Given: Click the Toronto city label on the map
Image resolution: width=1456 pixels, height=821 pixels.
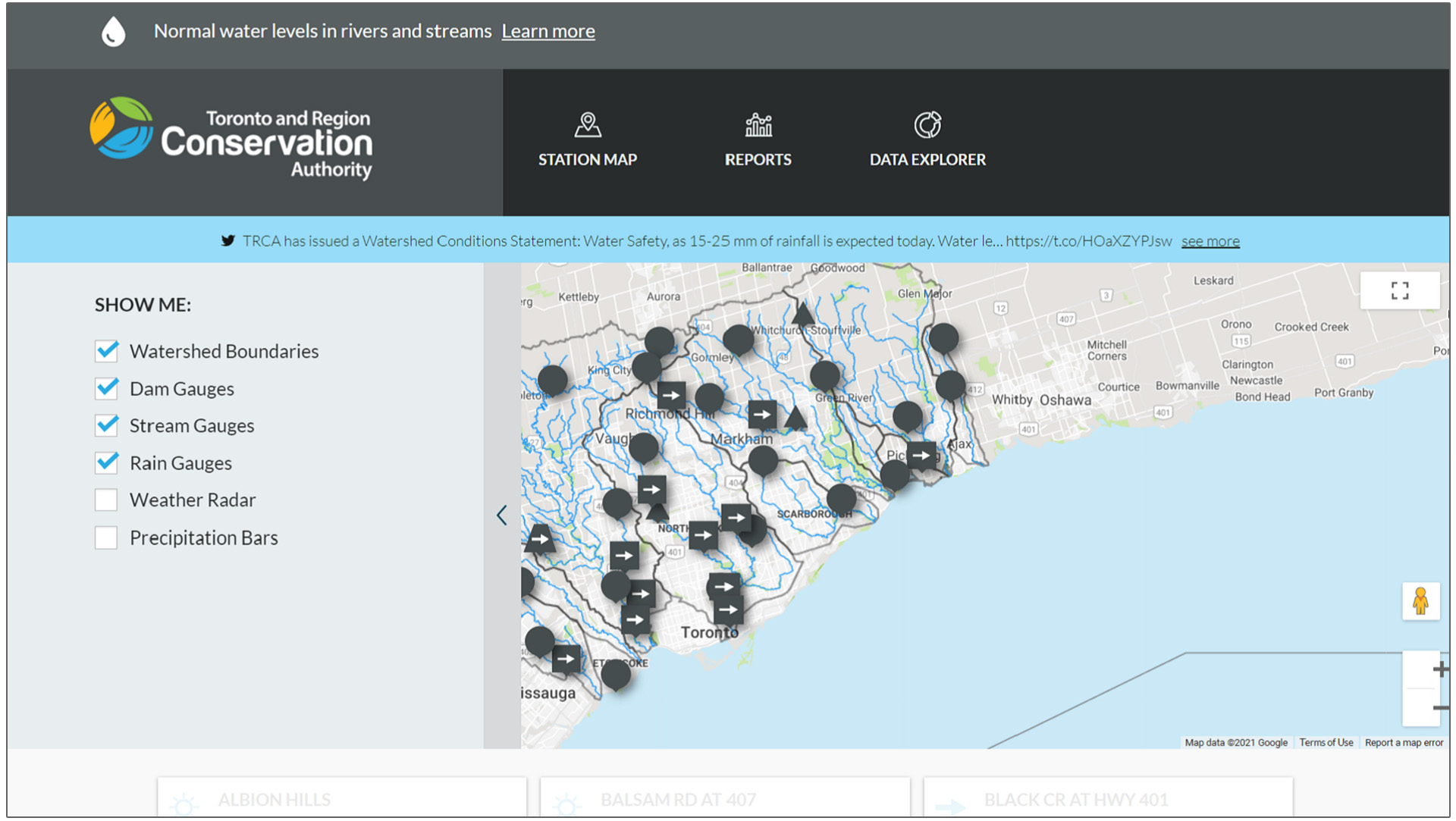Looking at the screenshot, I should pyautogui.click(x=709, y=632).
